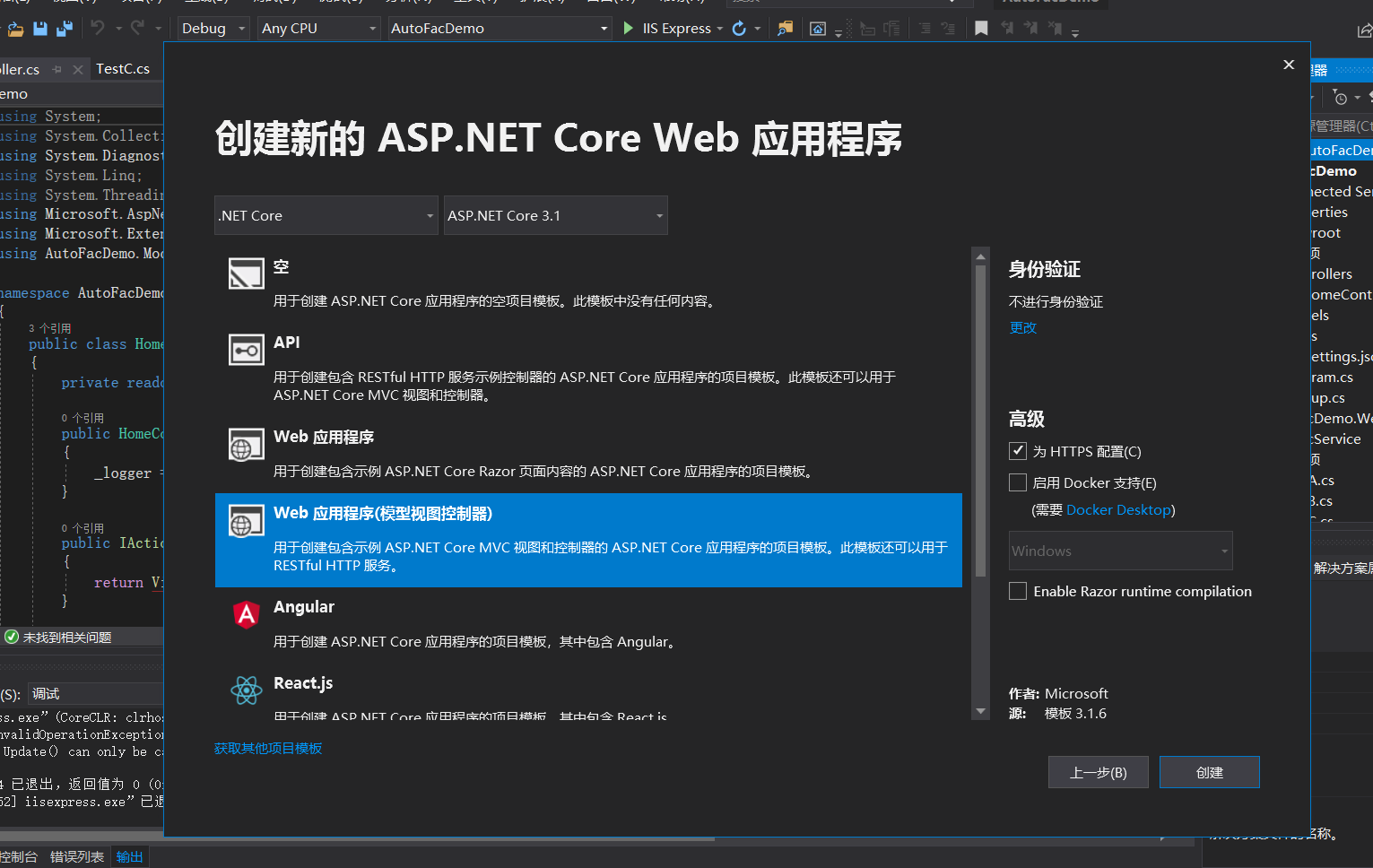The height and width of the screenshot is (868, 1373).
Task: Select the Angular project template
Action: pyautogui.click(x=304, y=607)
